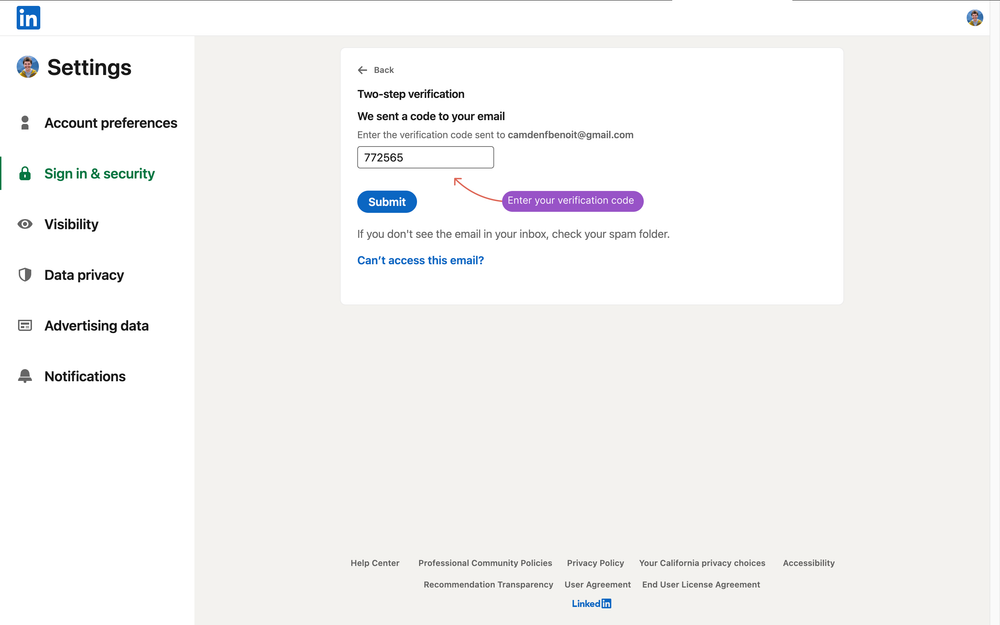Screen dimensions: 1000x625
Task: Open the User Agreement
Action: click(x=597, y=584)
